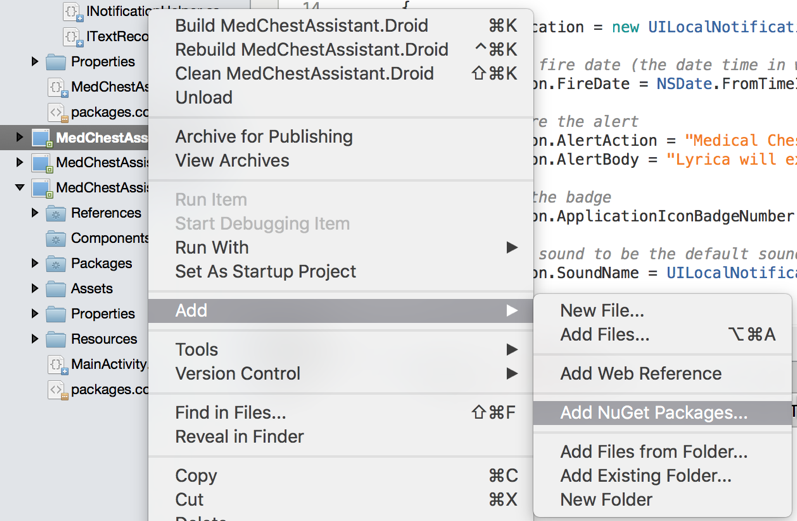Click the References folder icon

click(x=56, y=213)
